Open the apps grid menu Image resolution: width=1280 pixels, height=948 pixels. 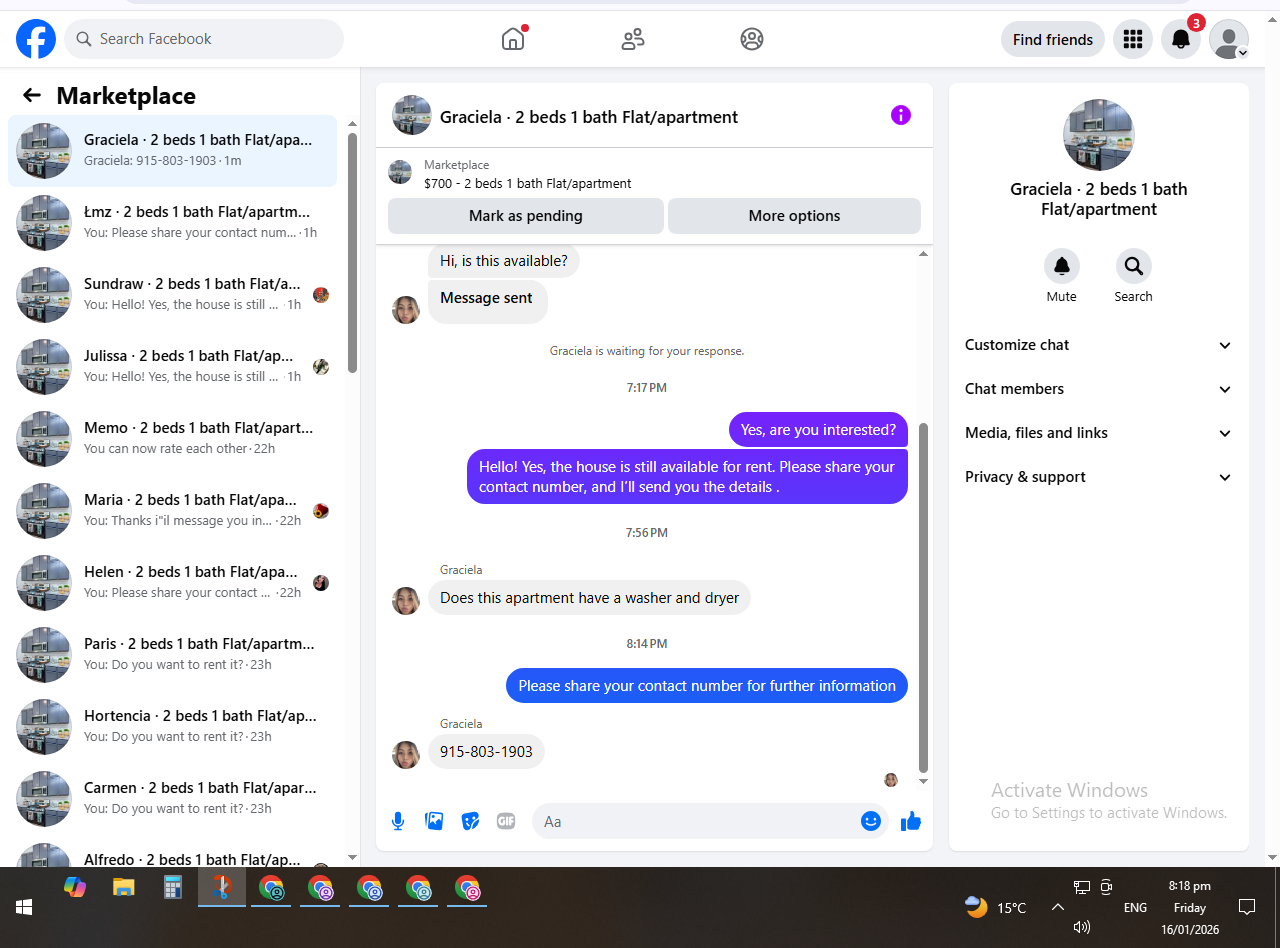[x=1133, y=39]
